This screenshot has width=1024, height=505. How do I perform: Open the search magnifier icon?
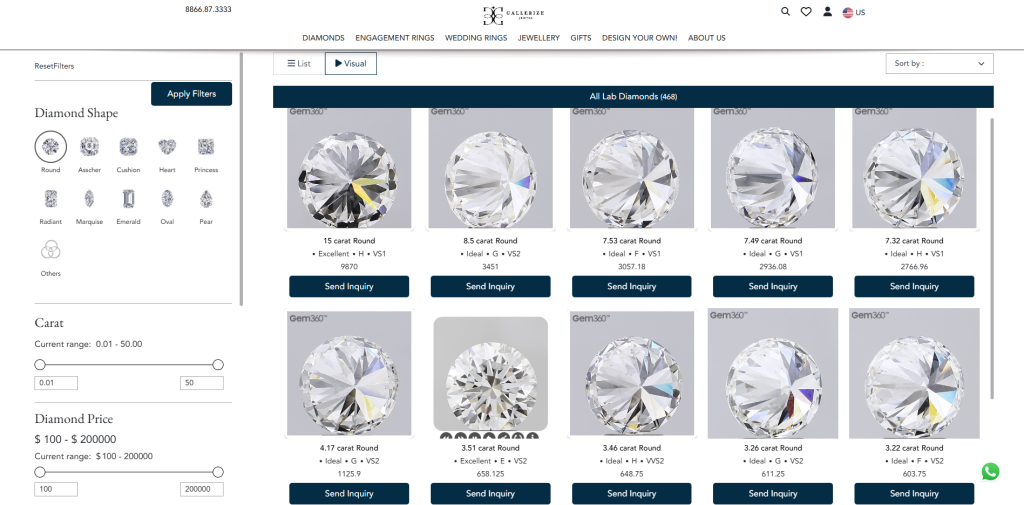point(785,11)
